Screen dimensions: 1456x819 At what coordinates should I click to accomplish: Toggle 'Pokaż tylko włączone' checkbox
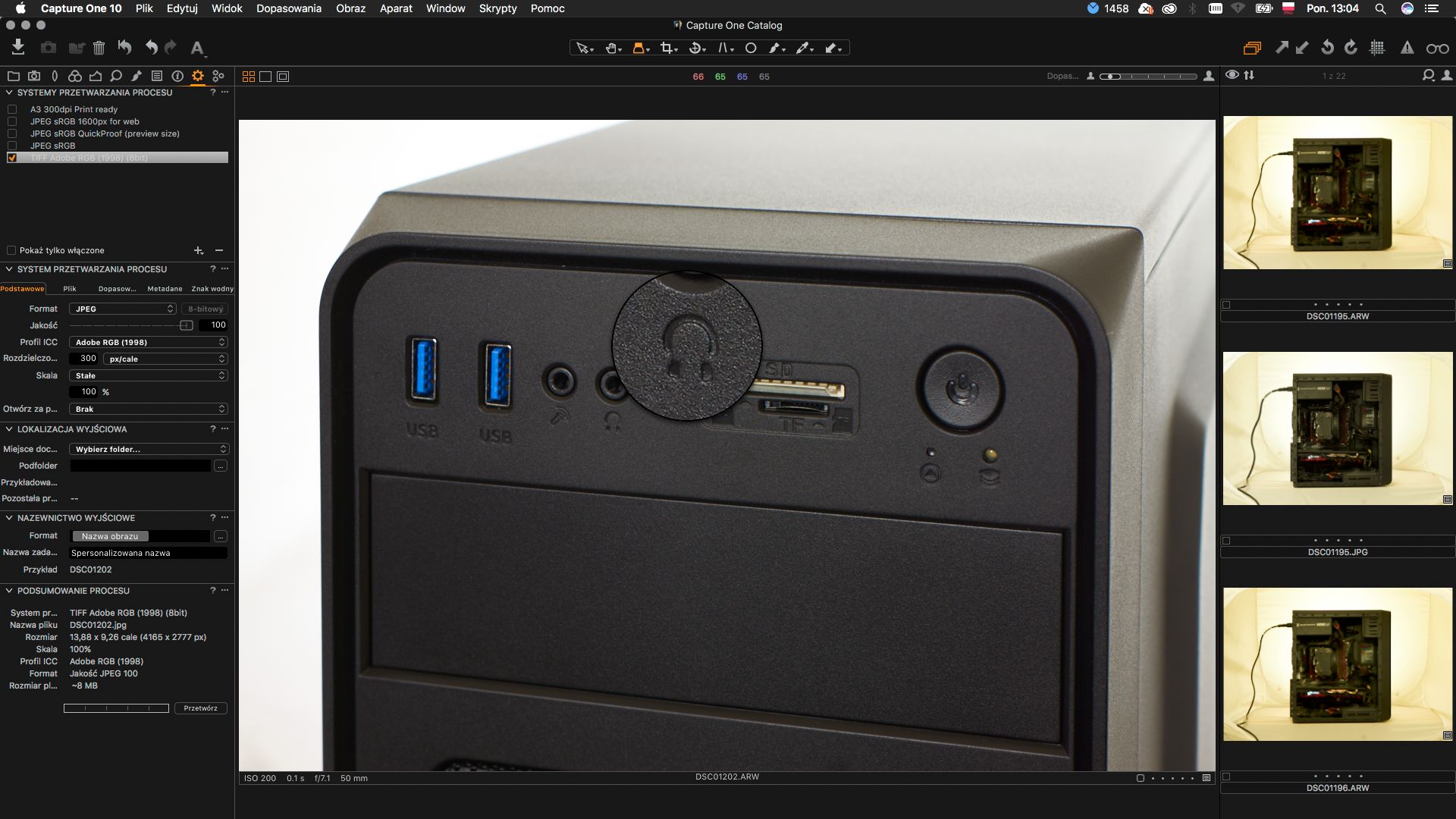(11, 250)
